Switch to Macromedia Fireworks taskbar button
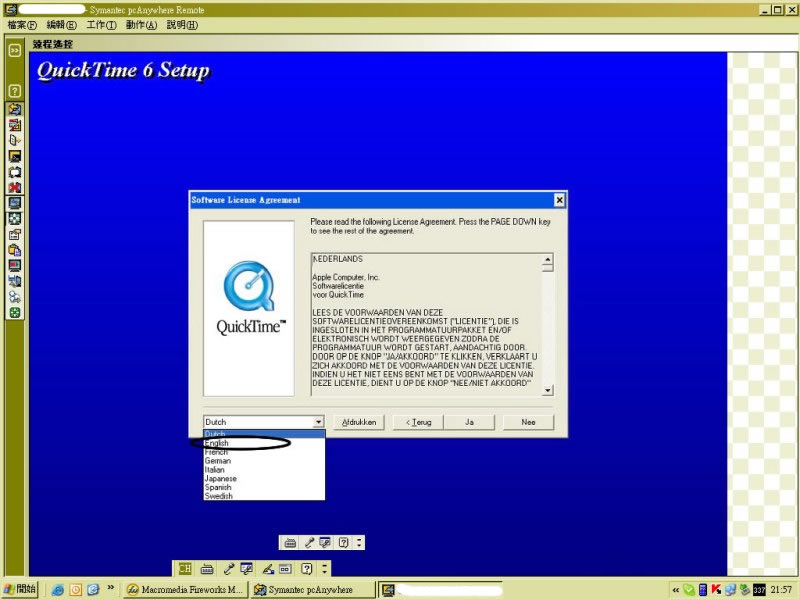The image size is (800, 600). point(186,589)
